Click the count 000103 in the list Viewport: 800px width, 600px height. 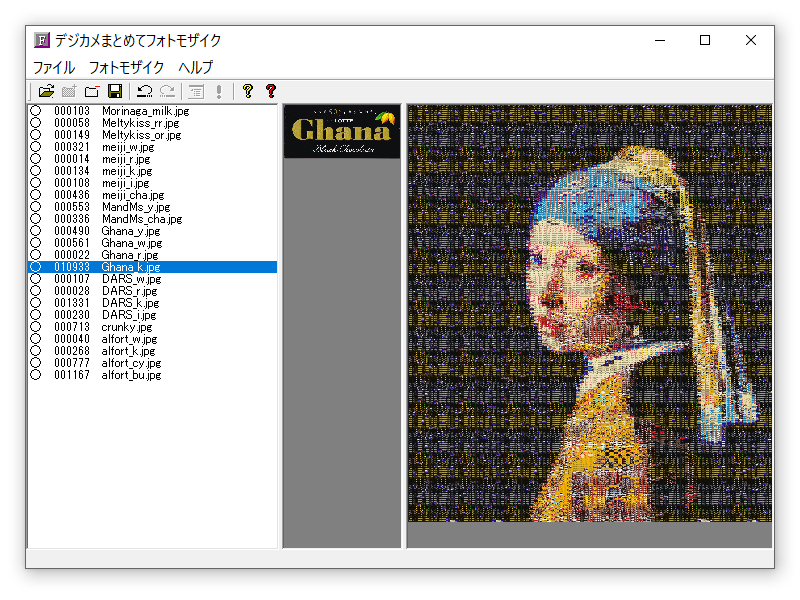72,111
